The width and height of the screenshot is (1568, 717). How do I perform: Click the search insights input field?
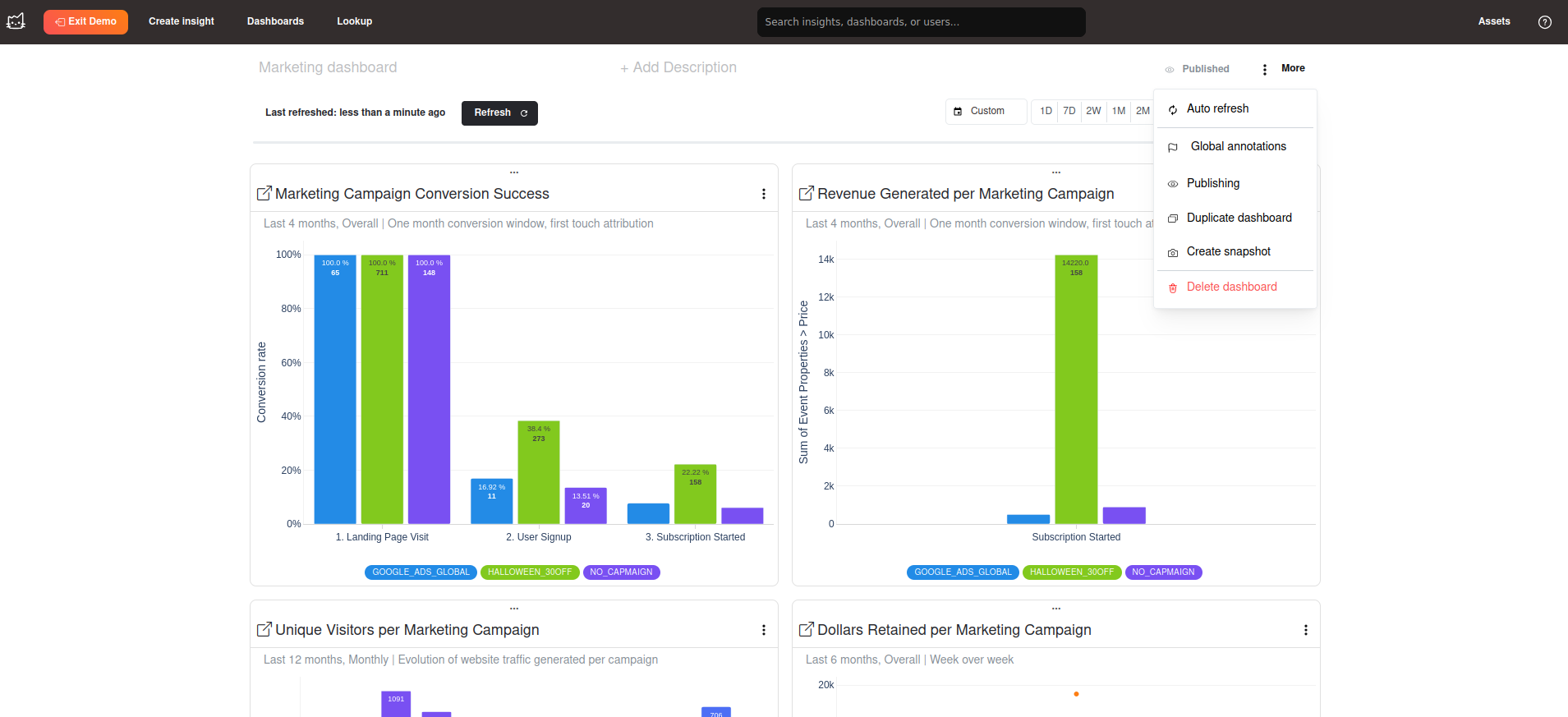point(921,22)
